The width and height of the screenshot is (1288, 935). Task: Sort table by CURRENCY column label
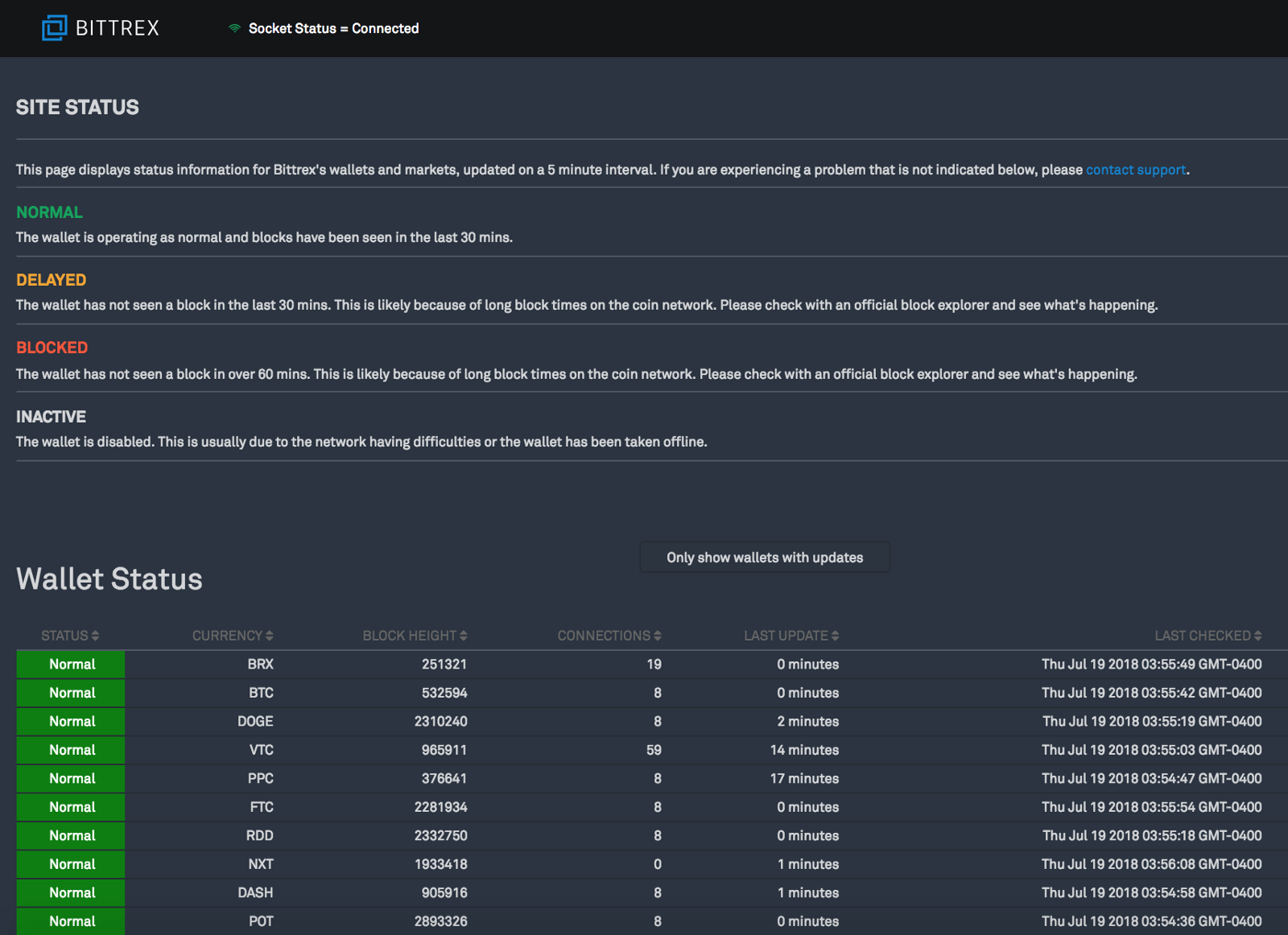[227, 636]
